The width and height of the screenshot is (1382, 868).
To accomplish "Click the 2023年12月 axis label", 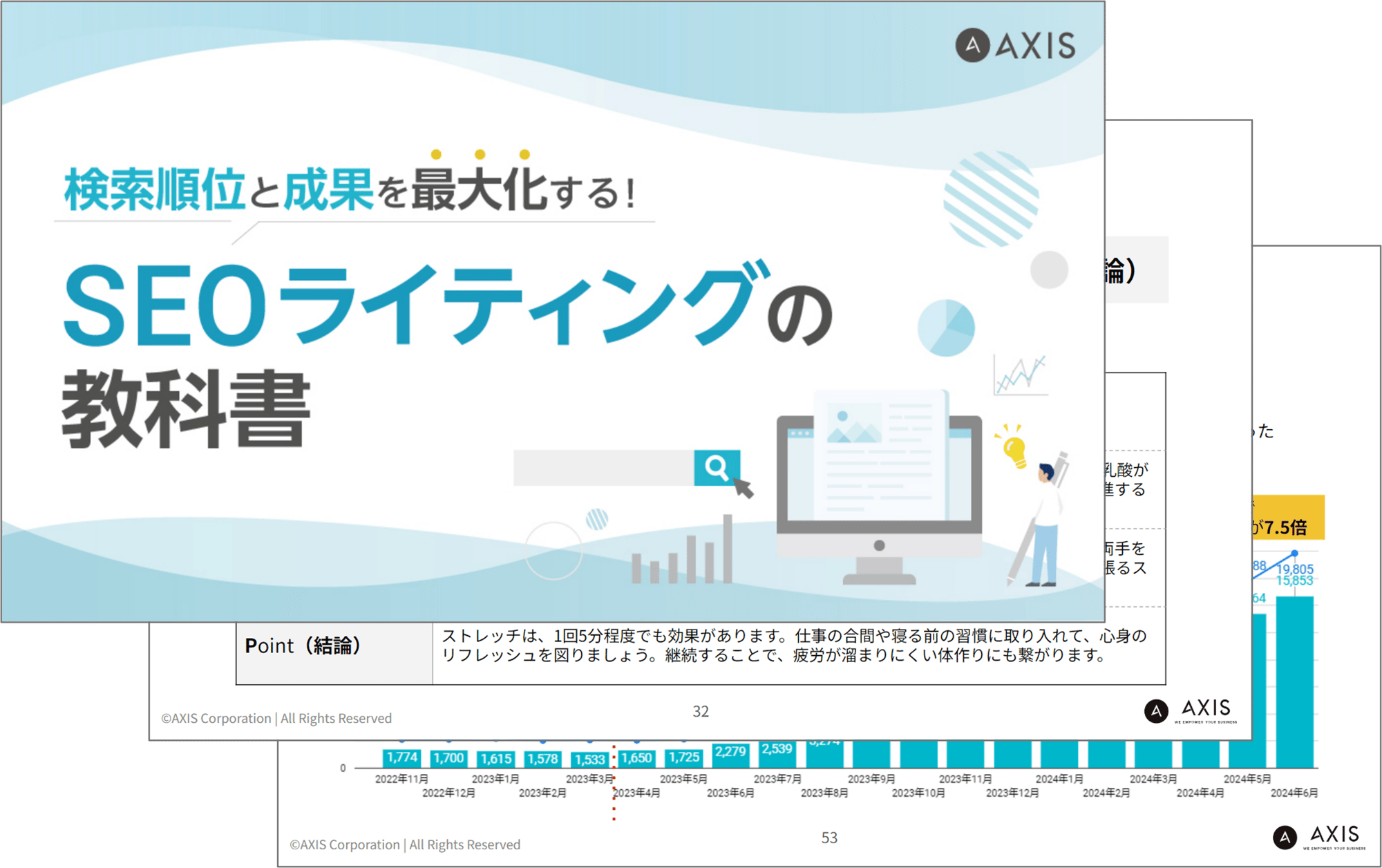I will click(x=1012, y=793).
